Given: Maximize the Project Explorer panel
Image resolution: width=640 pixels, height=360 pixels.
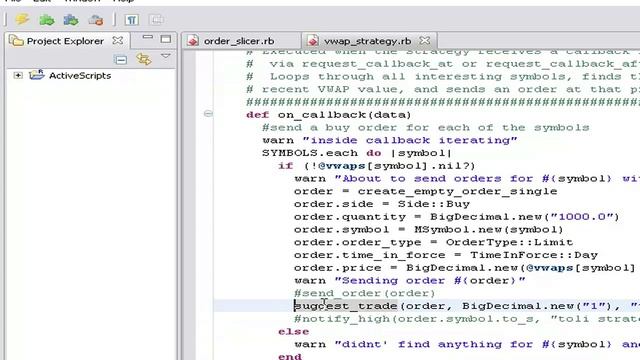Looking at the screenshot, I should [166, 39].
